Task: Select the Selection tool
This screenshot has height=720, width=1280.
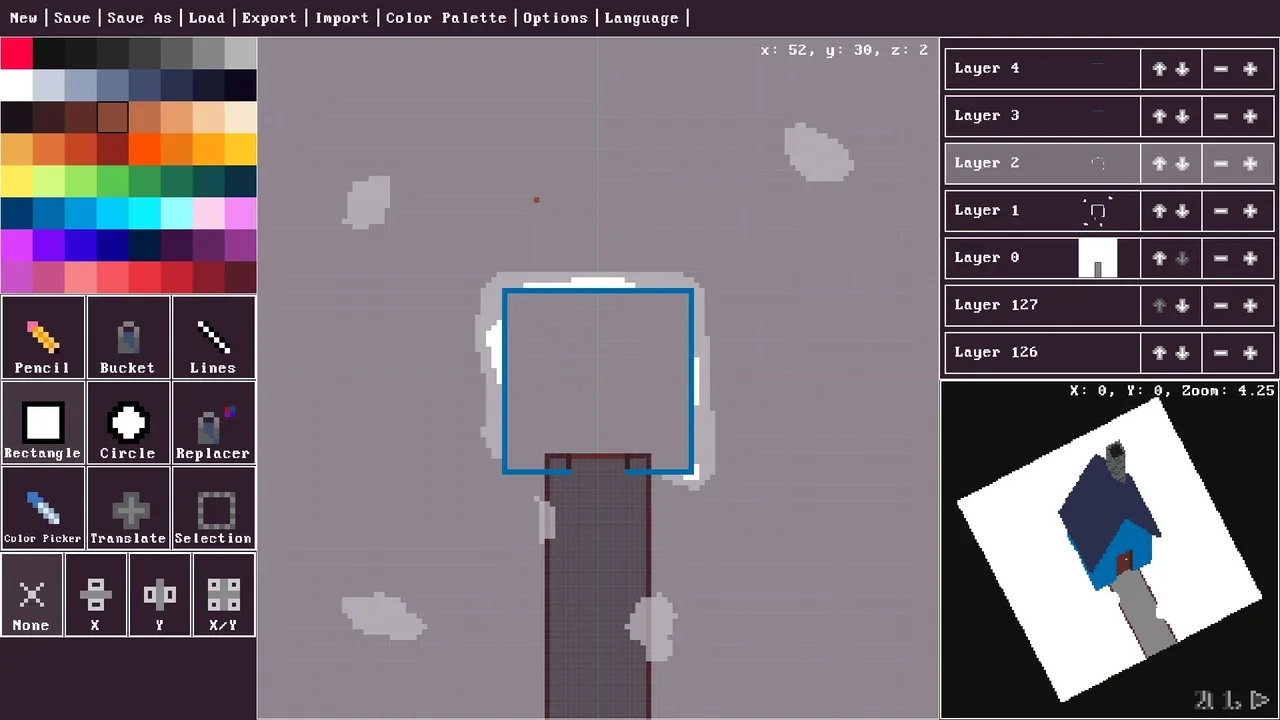Action: (x=213, y=508)
